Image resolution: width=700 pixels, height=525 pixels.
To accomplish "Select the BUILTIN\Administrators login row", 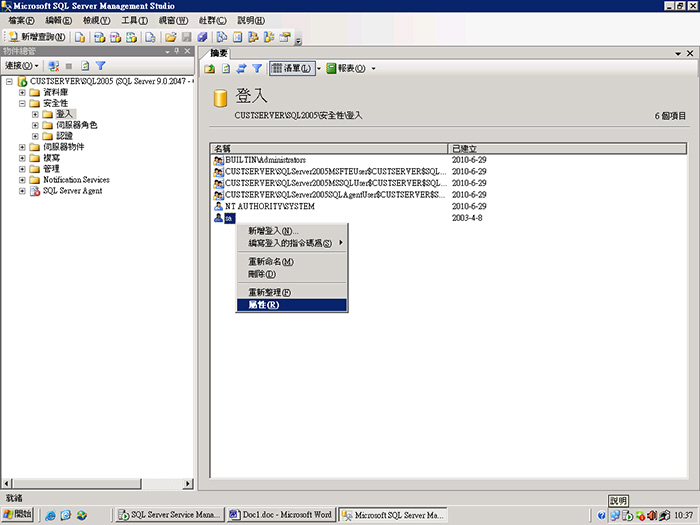I will click(x=448, y=160).
